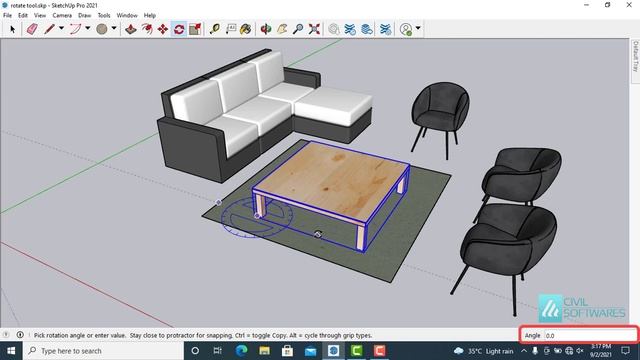Select the Line pencil tool
This screenshot has height=360, width=640.
click(x=50, y=29)
